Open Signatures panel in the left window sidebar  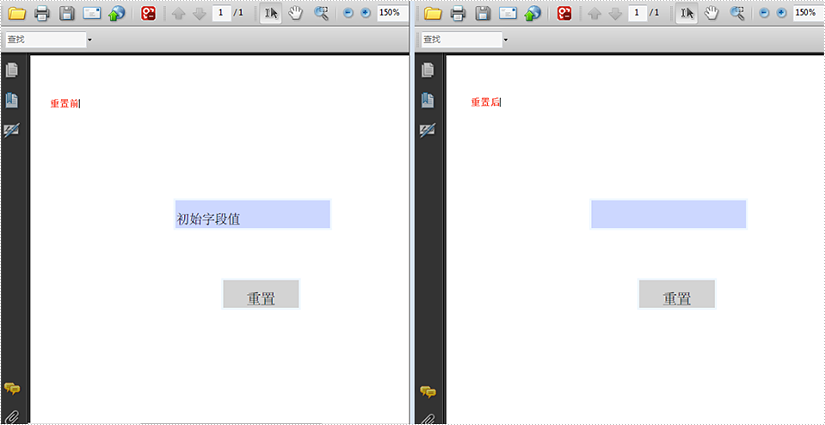click(12, 131)
